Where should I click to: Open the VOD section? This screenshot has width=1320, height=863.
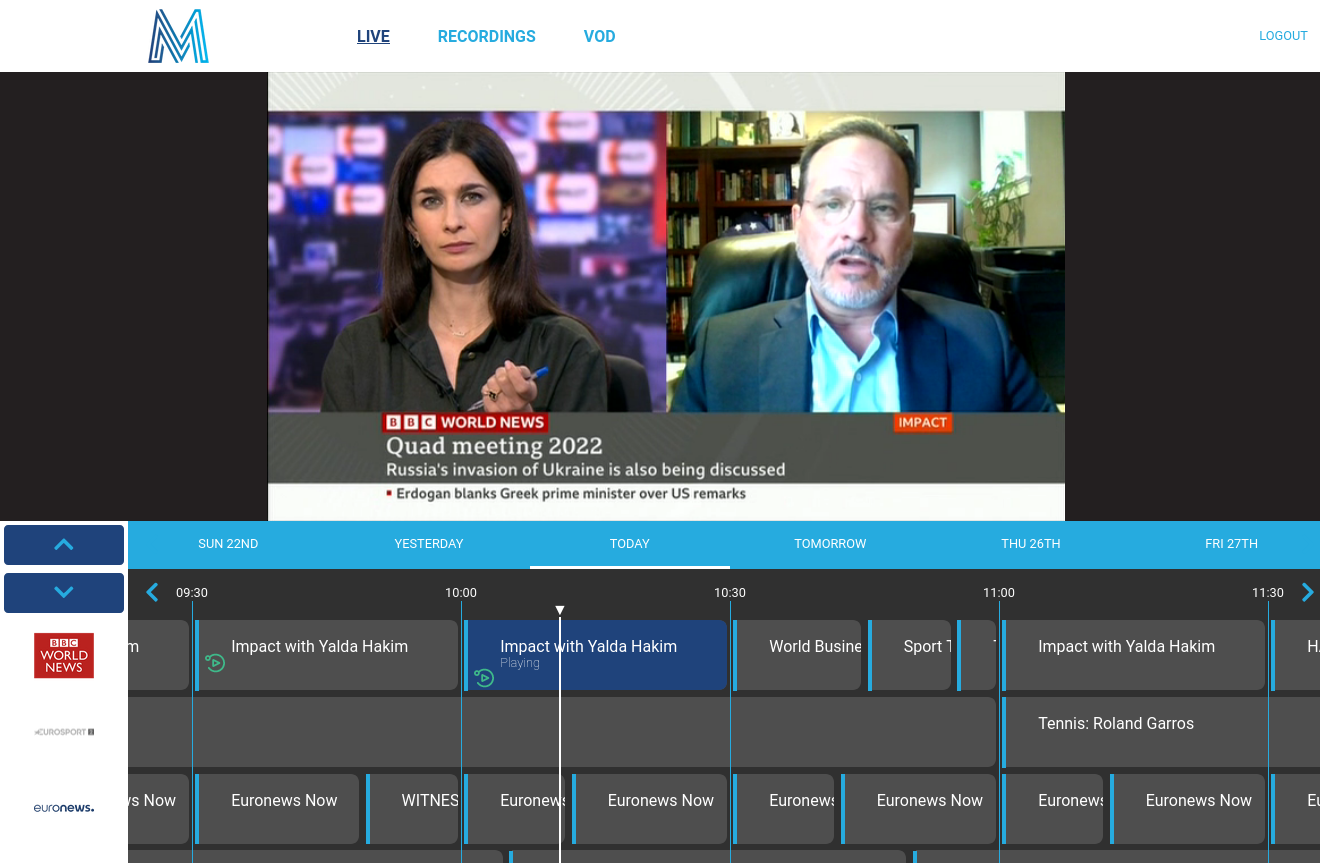point(599,37)
